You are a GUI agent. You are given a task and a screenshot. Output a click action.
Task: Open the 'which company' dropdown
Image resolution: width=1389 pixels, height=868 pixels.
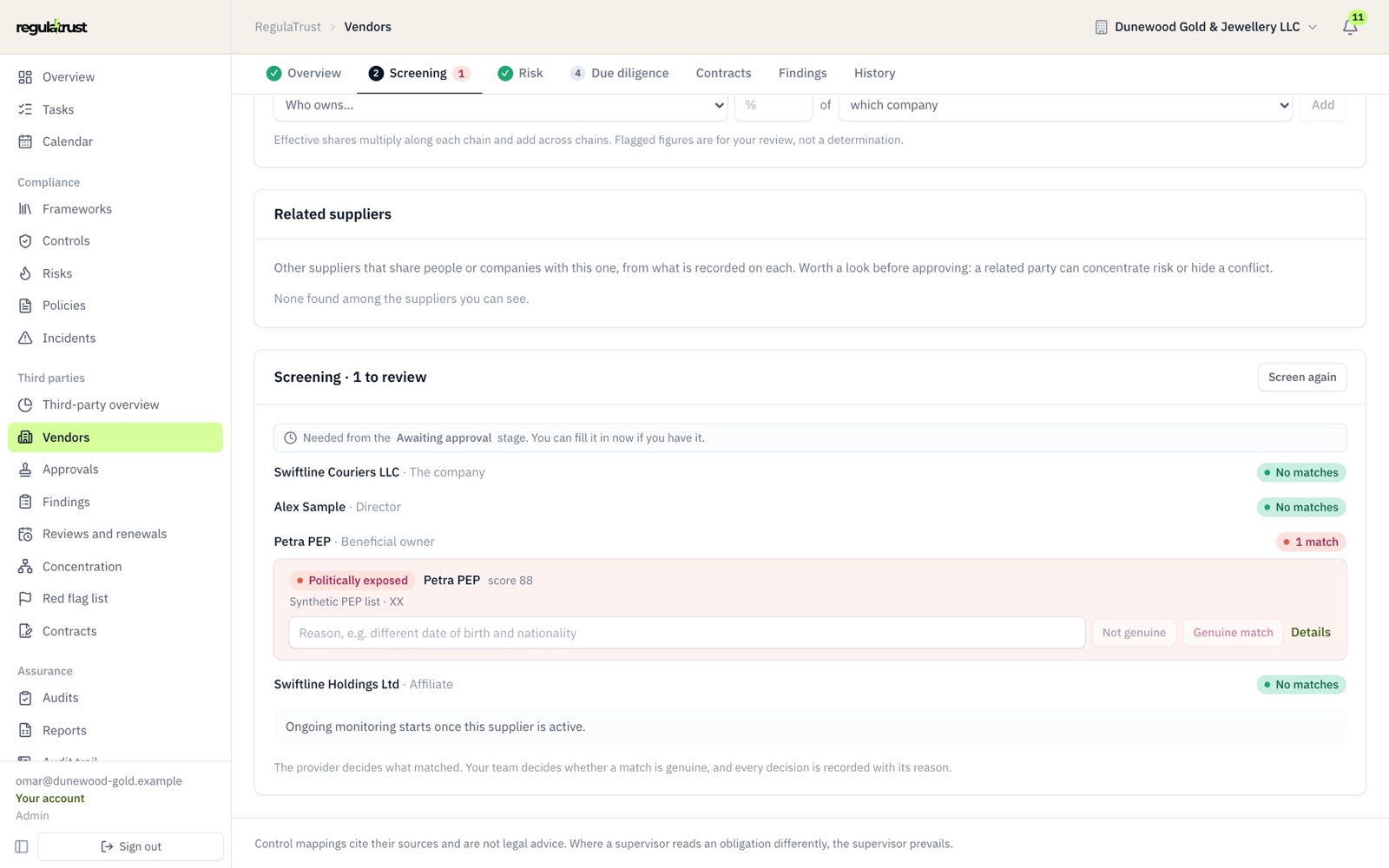tap(1066, 105)
